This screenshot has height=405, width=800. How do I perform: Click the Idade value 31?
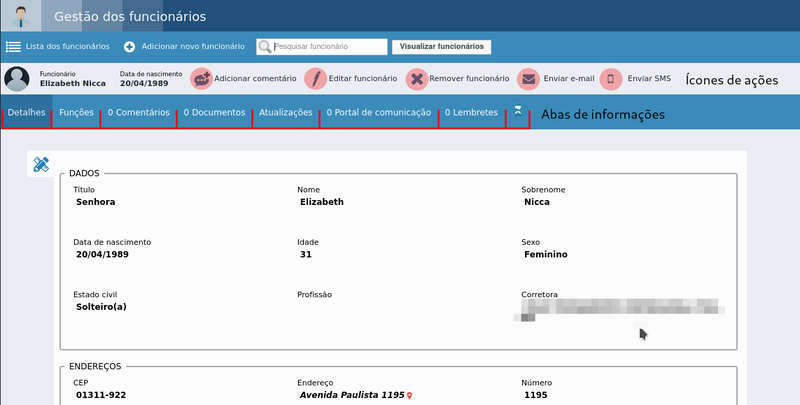pyautogui.click(x=306, y=255)
